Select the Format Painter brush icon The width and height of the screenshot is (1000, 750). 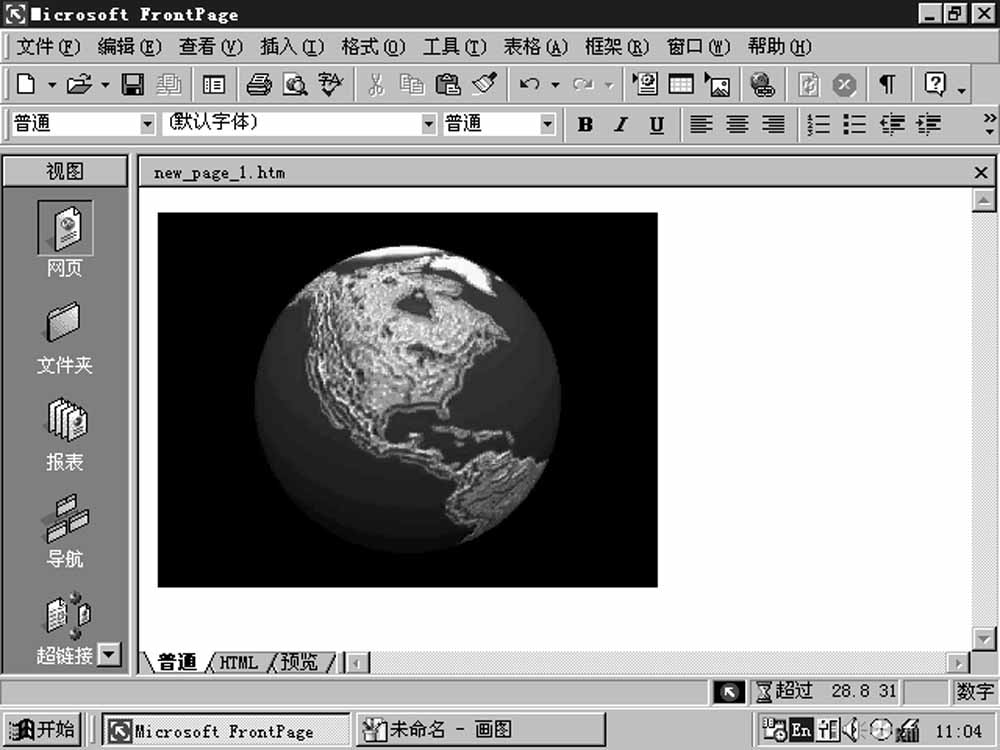point(485,84)
